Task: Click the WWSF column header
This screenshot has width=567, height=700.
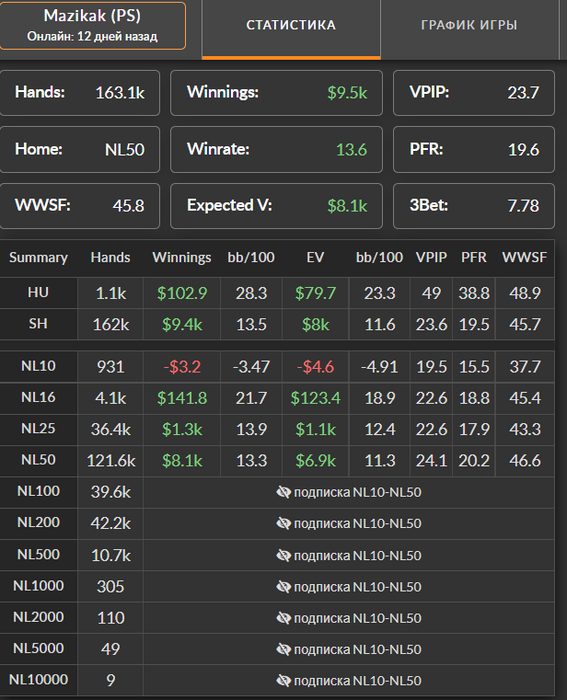Action: click(x=525, y=258)
